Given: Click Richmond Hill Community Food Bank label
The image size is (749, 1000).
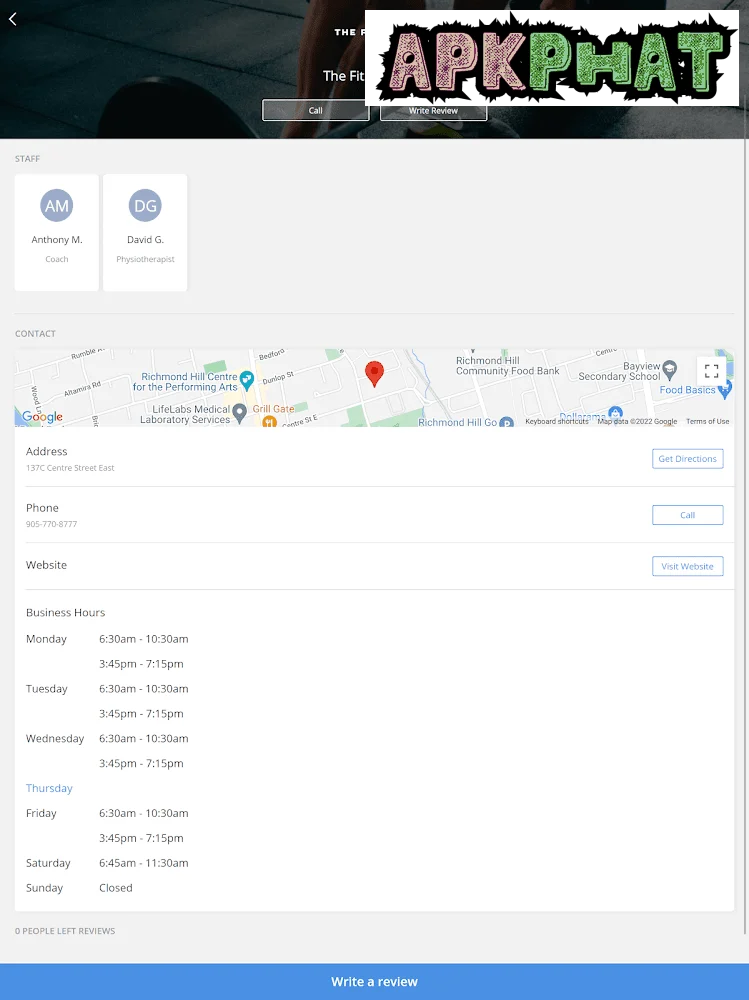Looking at the screenshot, I should (x=507, y=365).
